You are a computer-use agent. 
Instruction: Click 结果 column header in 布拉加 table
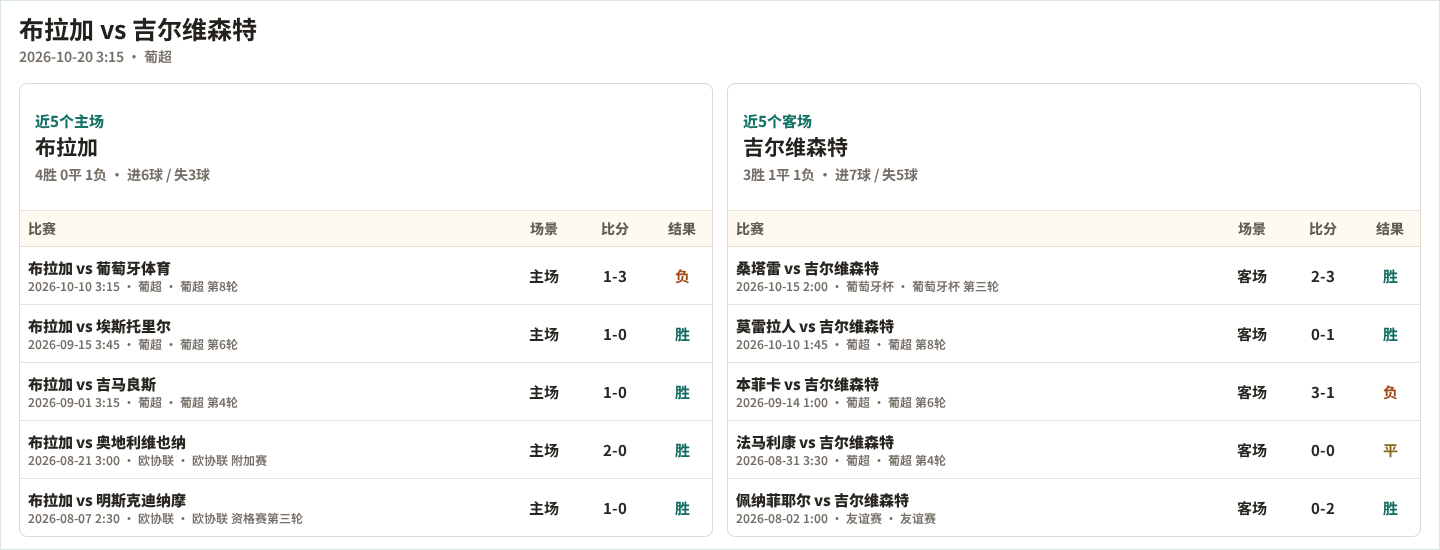(682, 229)
